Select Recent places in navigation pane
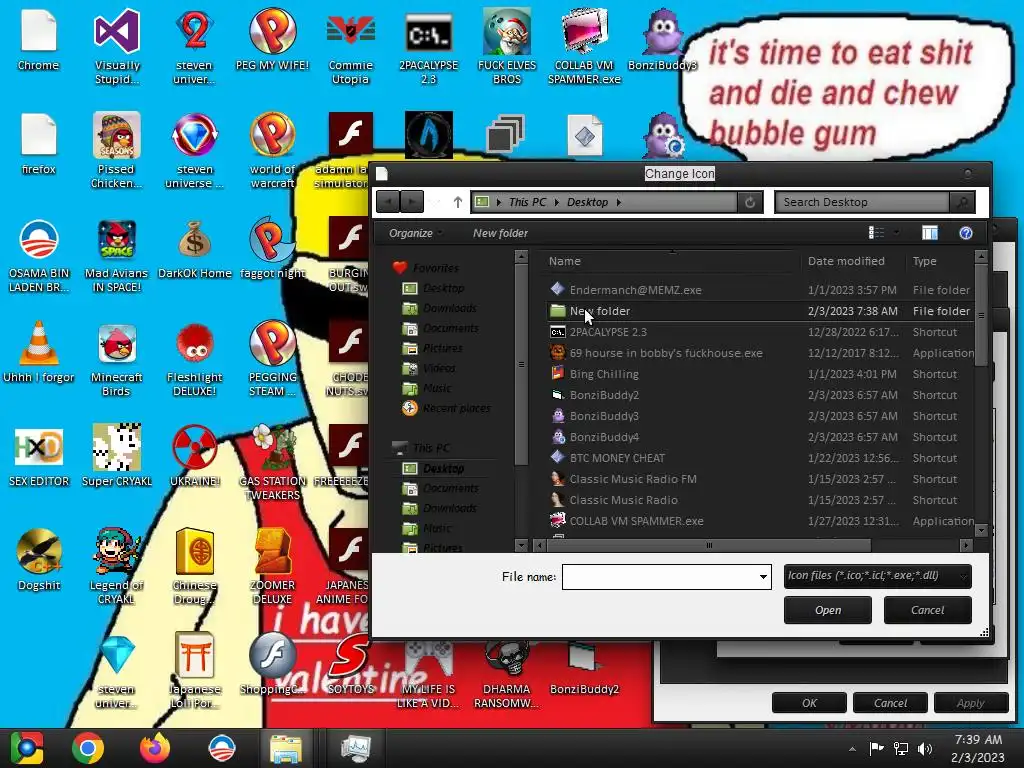The image size is (1024, 768). (456, 408)
